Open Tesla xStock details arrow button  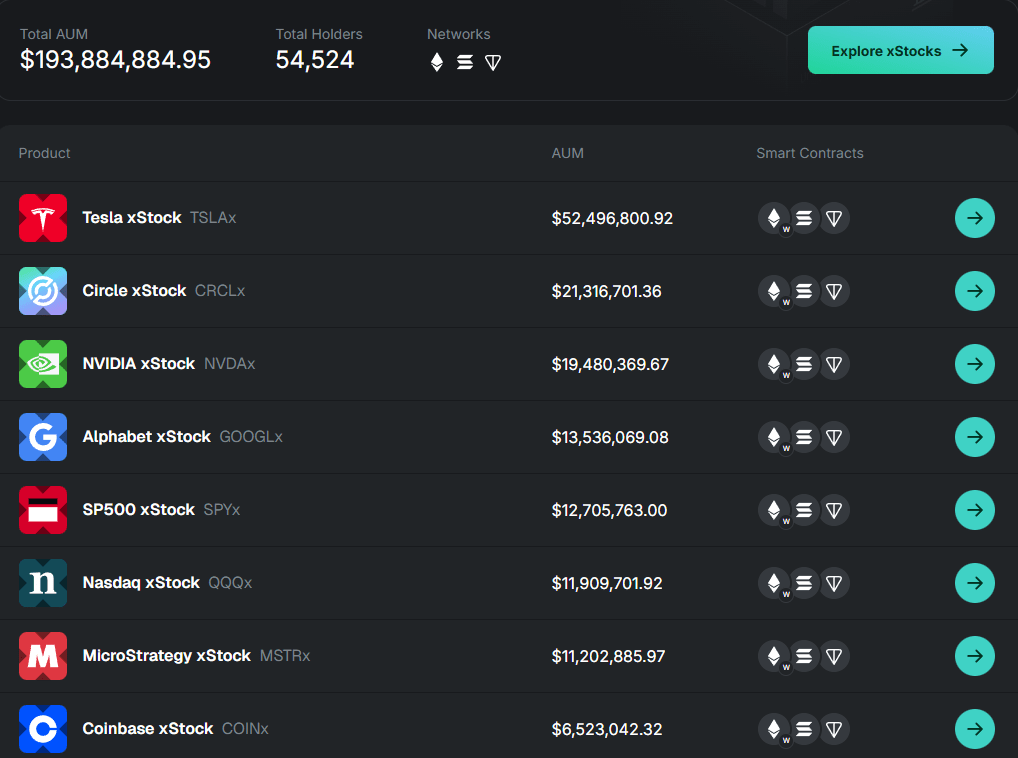[974, 218]
